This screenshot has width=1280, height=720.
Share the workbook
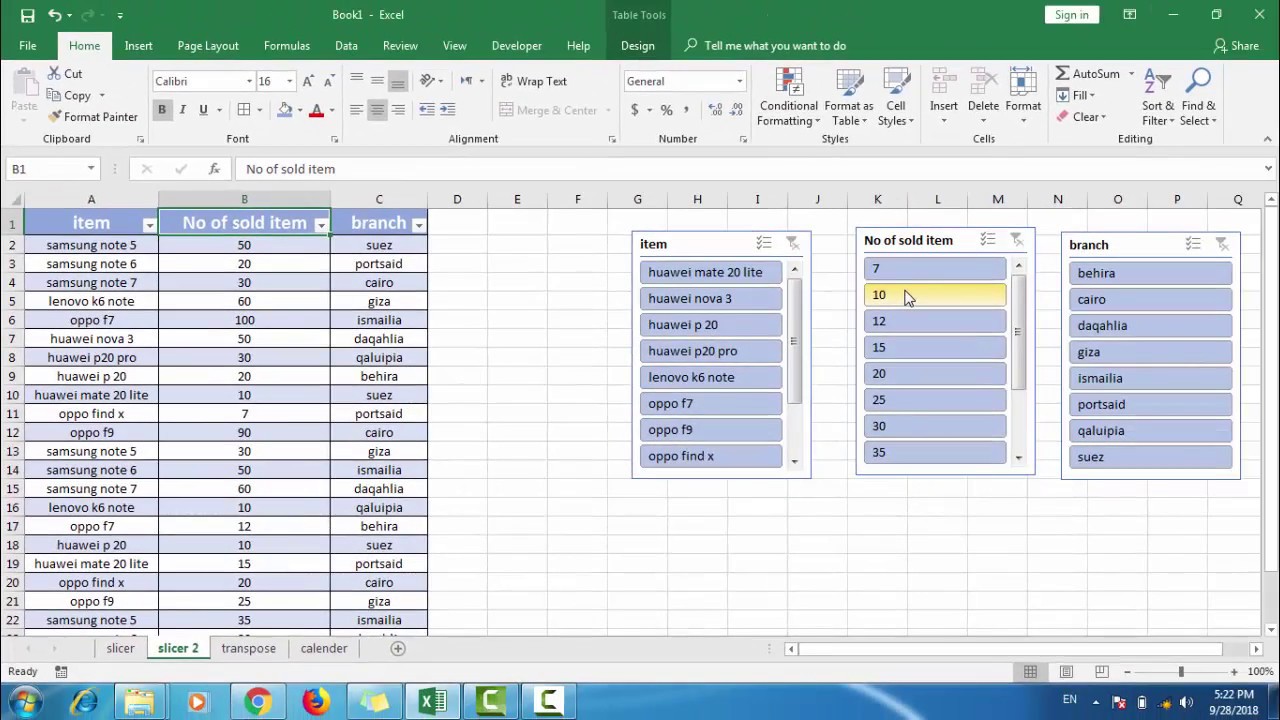coord(1236,46)
